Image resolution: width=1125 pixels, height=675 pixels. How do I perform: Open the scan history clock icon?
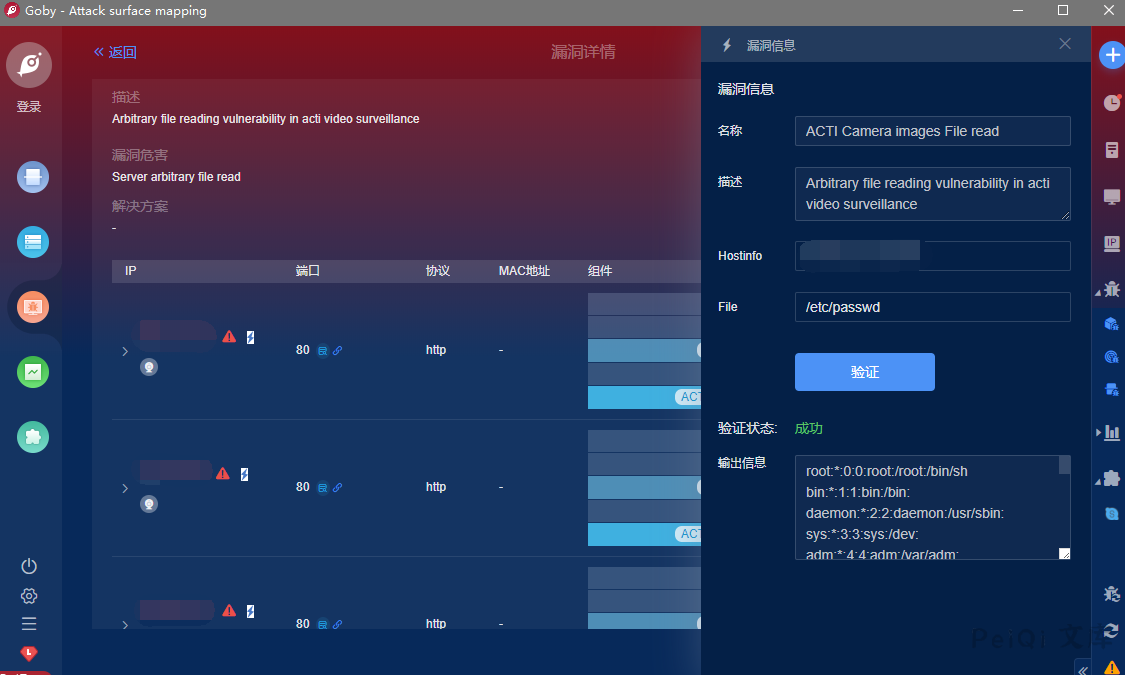pyautogui.click(x=1111, y=103)
